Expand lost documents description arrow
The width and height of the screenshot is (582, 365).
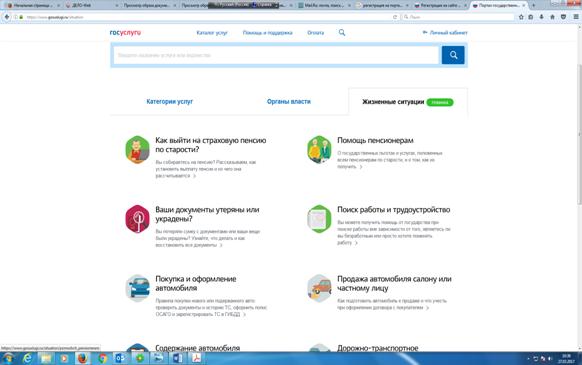tap(221, 245)
